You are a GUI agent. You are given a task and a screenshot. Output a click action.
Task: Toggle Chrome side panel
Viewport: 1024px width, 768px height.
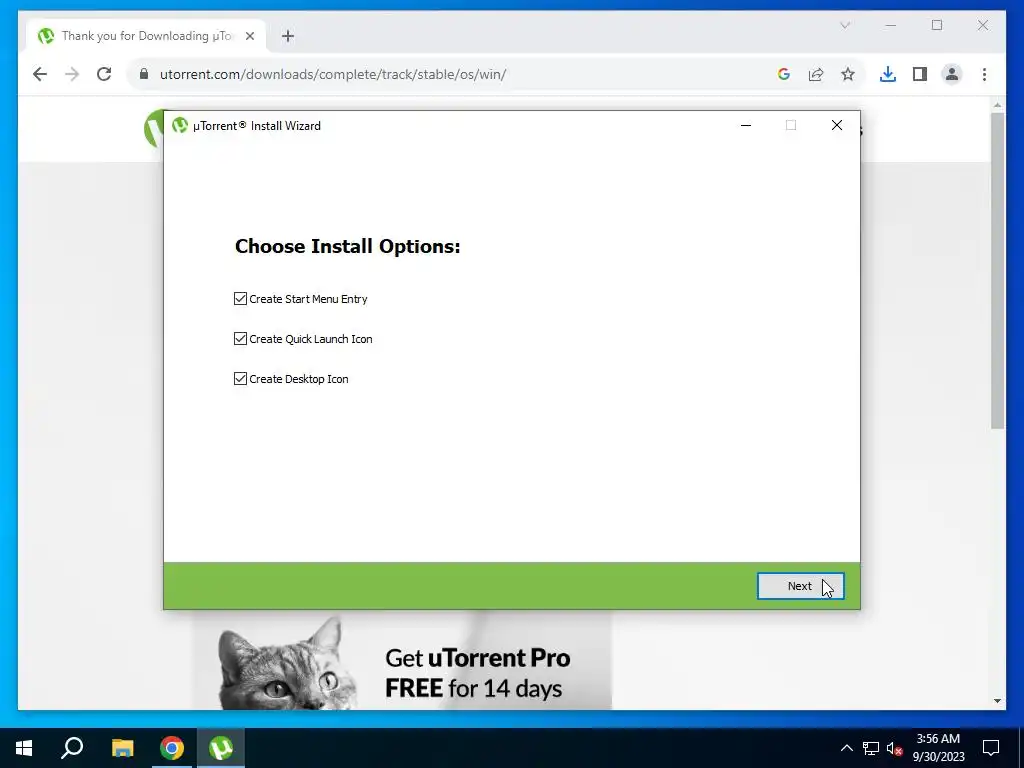pos(920,74)
